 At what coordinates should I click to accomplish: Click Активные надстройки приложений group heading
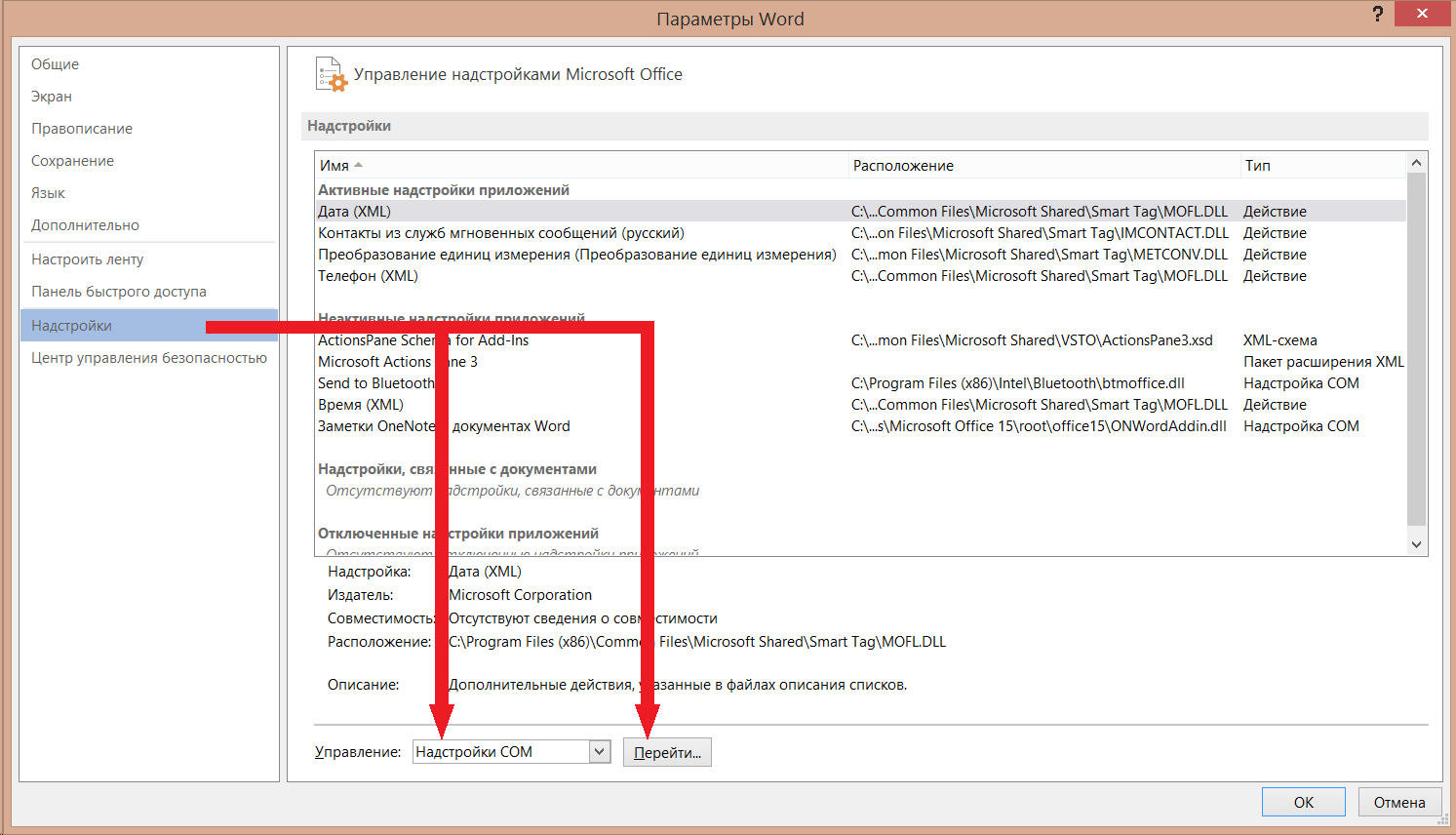pyautogui.click(x=444, y=190)
